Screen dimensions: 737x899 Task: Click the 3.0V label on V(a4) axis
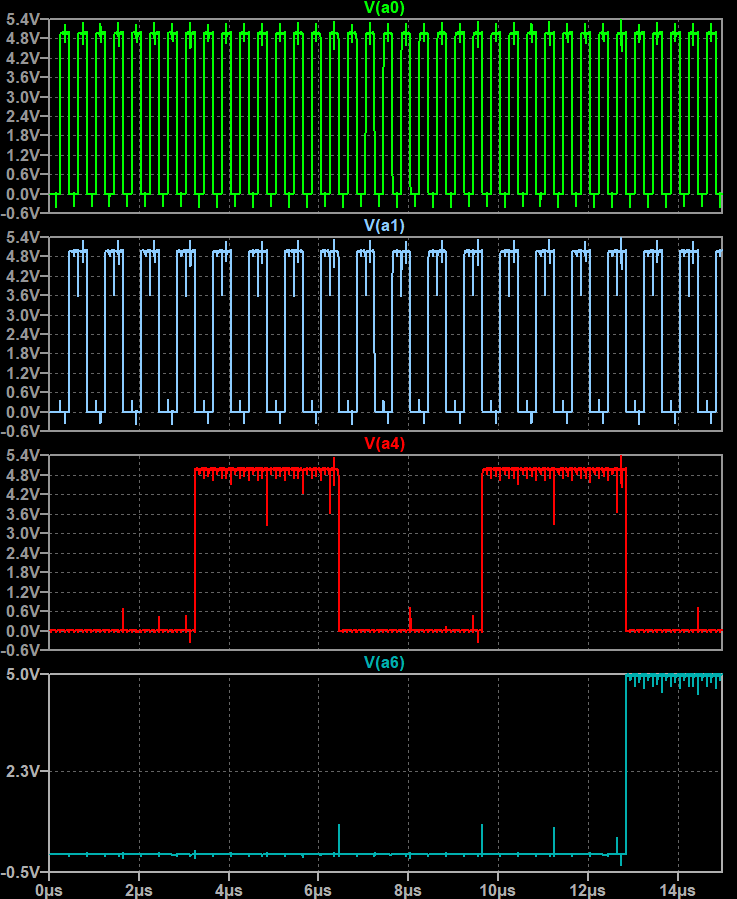(x=23, y=533)
